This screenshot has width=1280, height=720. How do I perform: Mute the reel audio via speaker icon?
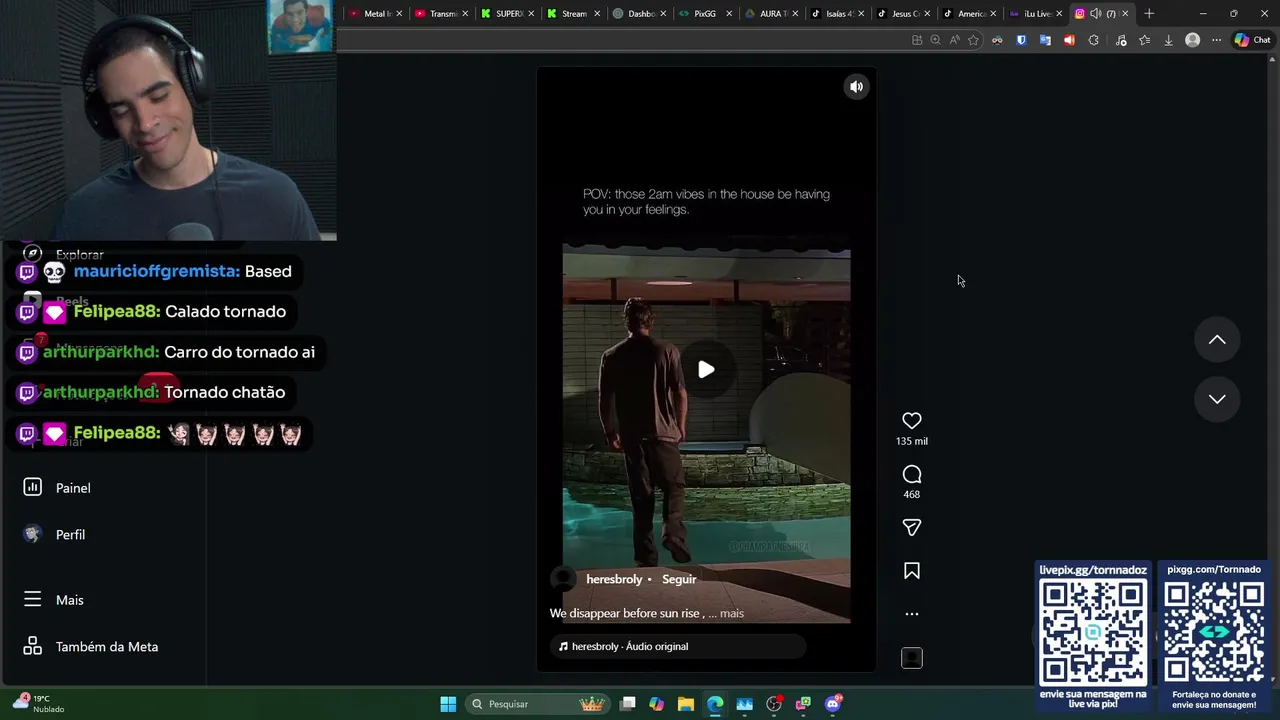tap(856, 87)
